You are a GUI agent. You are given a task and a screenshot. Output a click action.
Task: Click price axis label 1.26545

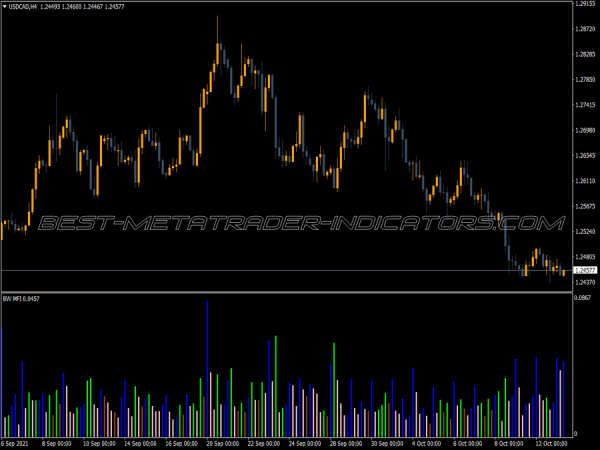(585, 156)
